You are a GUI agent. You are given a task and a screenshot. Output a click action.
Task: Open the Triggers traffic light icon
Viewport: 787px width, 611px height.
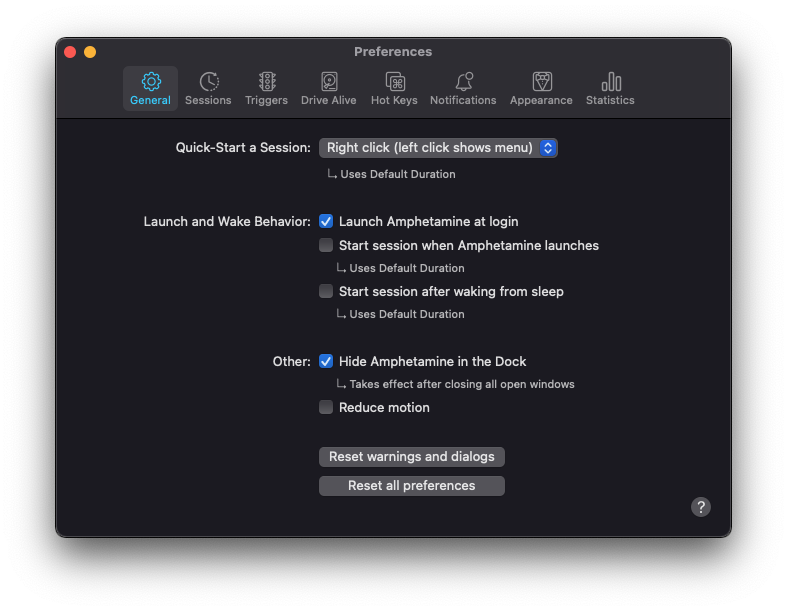pyautogui.click(x=266, y=82)
